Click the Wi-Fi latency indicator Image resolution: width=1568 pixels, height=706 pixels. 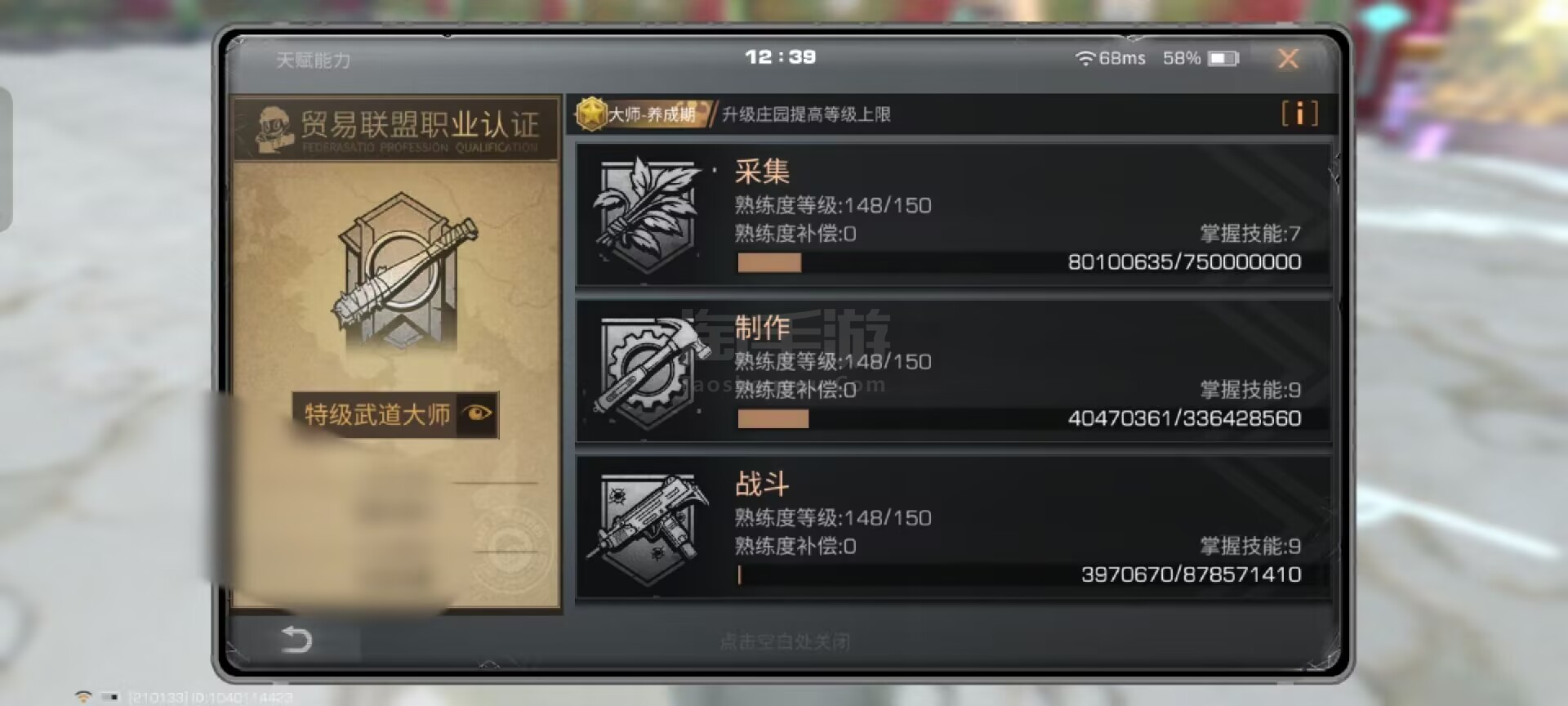(x=1111, y=58)
